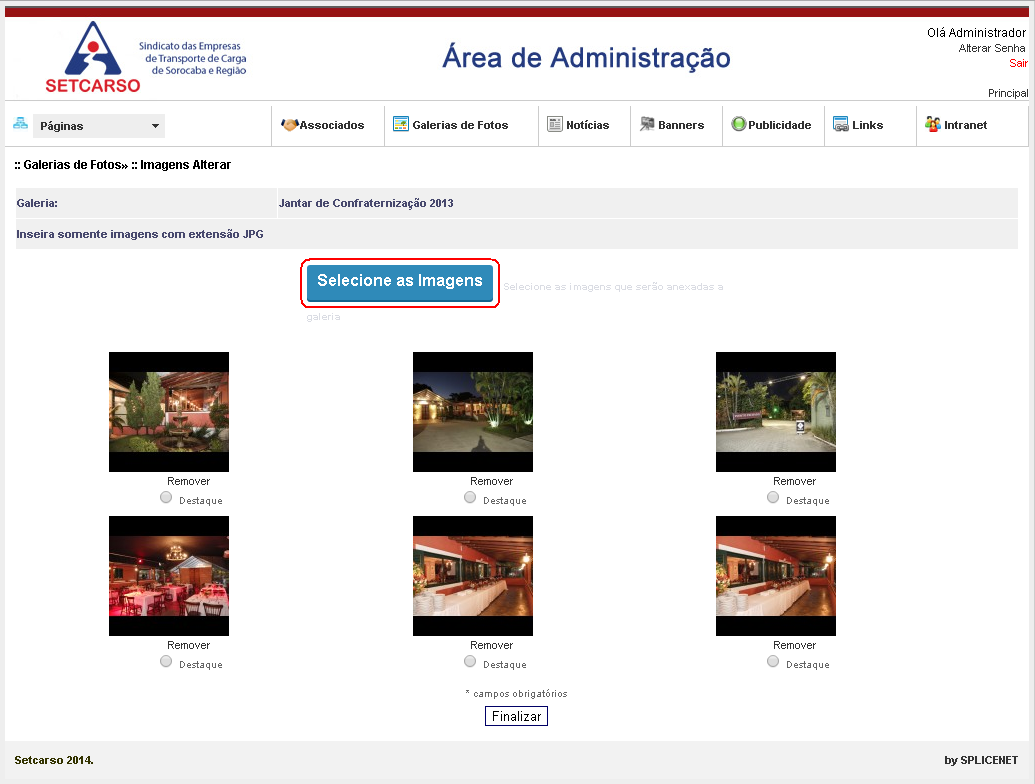
Task: Click the Sair logout link
Action: click(1018, 63)
